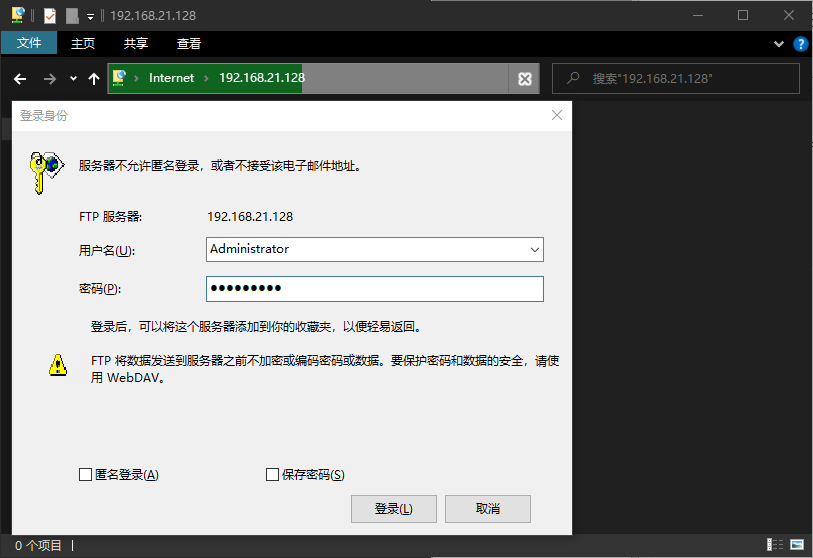Expand the username dropdown list
This screenshot has height=558, width=813.
tap(534, 249)
